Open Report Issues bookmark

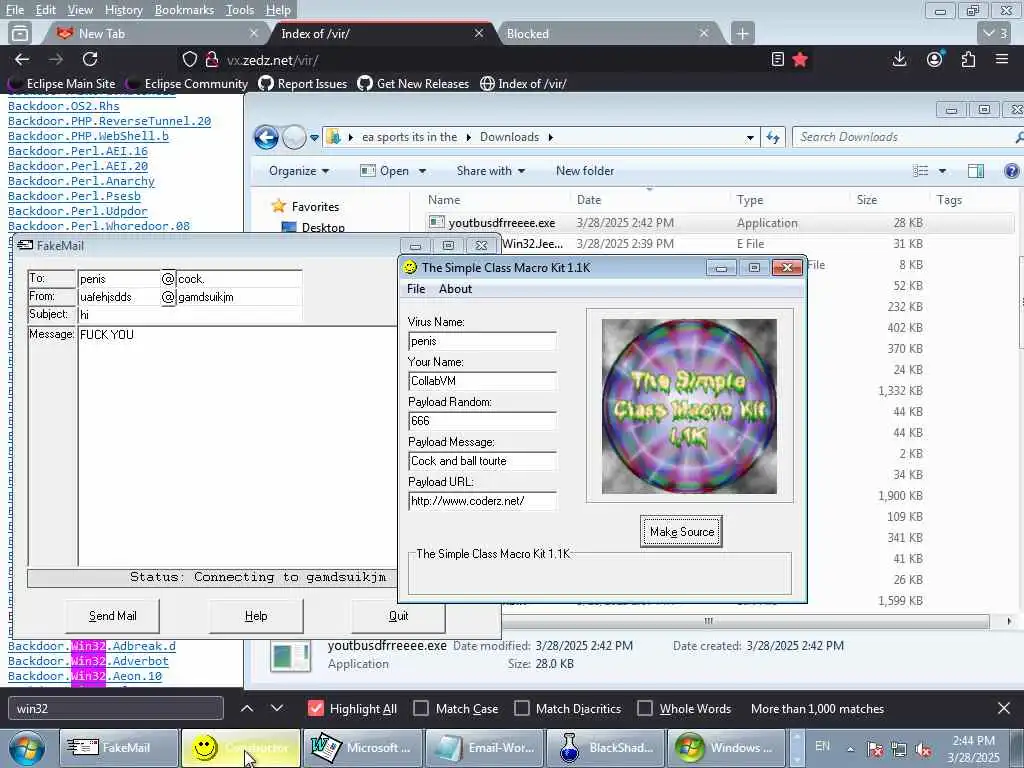pos(303,84)
